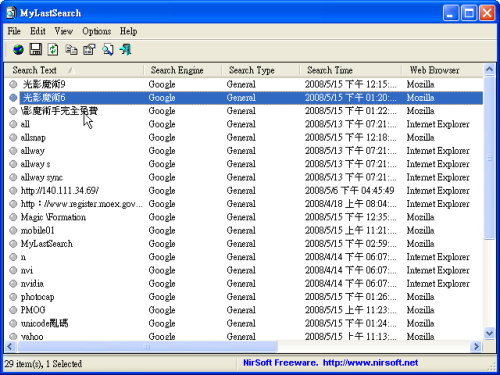Click the '29 item(s), 1 Selected' status text
Viewport: 500px width, 375px height.
tap(43, 364)
